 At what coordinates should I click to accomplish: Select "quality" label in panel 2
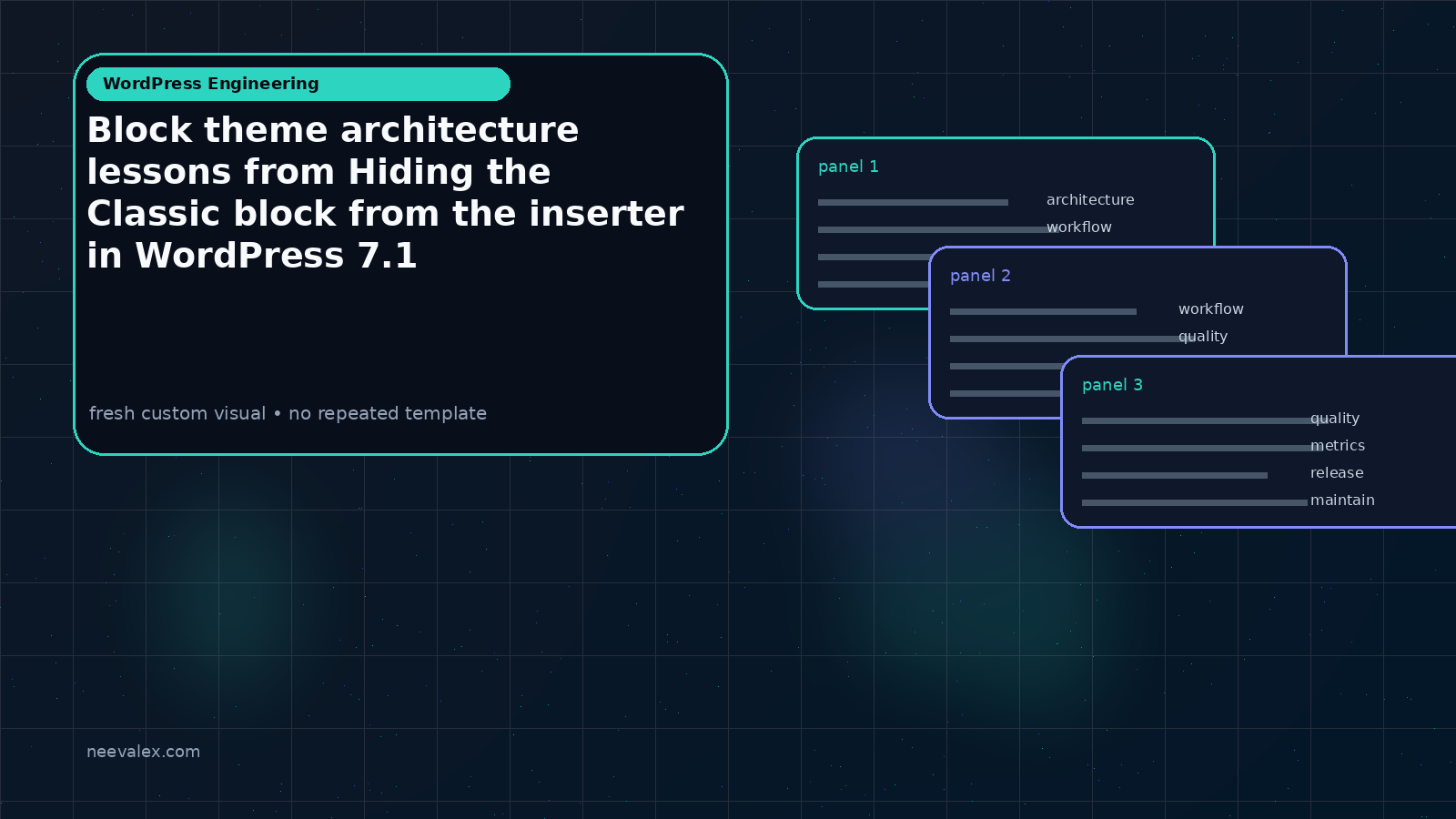1203,337
